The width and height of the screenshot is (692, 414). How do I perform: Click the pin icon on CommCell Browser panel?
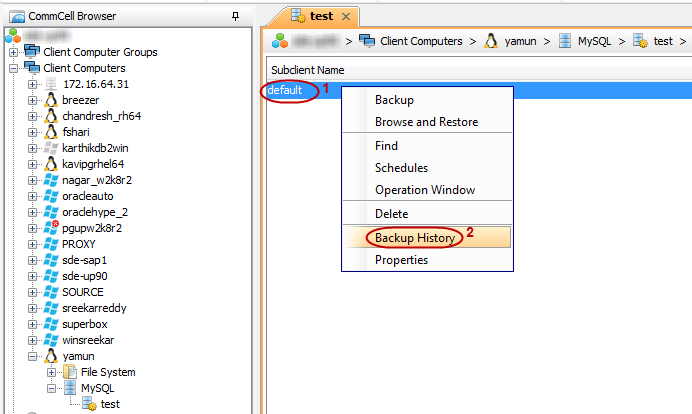coord(235,16)
